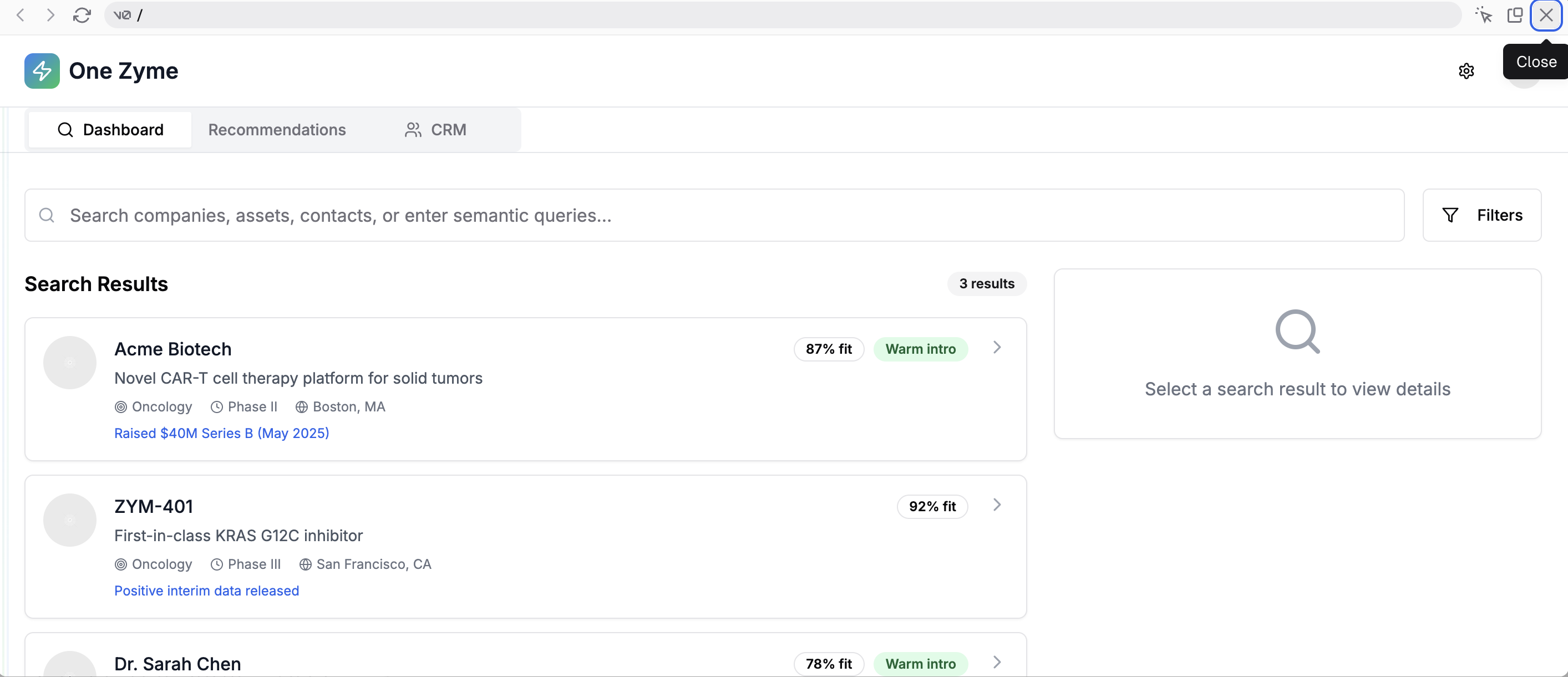This screenshot has height=677, width=1568.
Task: Click the large magnifier in details panel
Action: pyautogui.click(x=1297, y=332)
